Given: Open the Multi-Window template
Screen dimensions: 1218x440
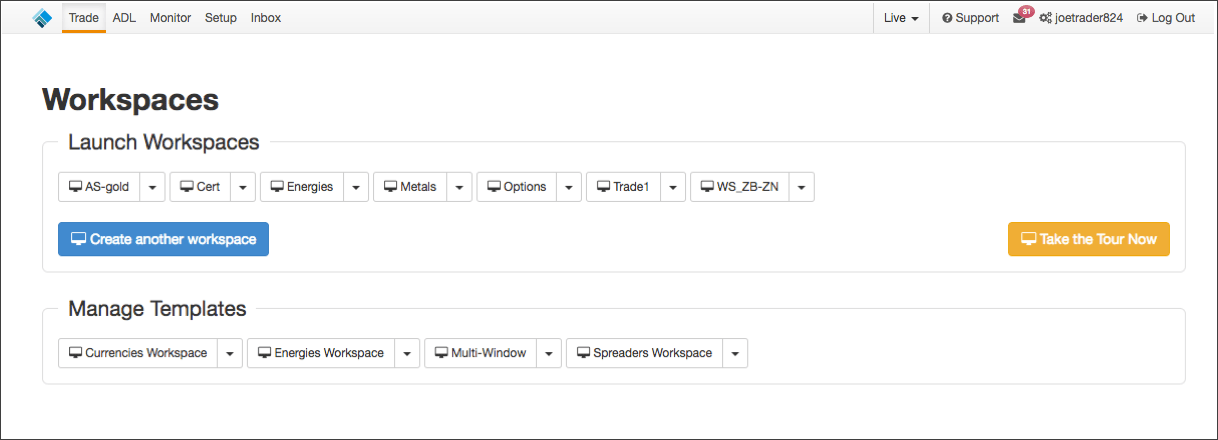Looking at the screenshot, I should point(480,353).
